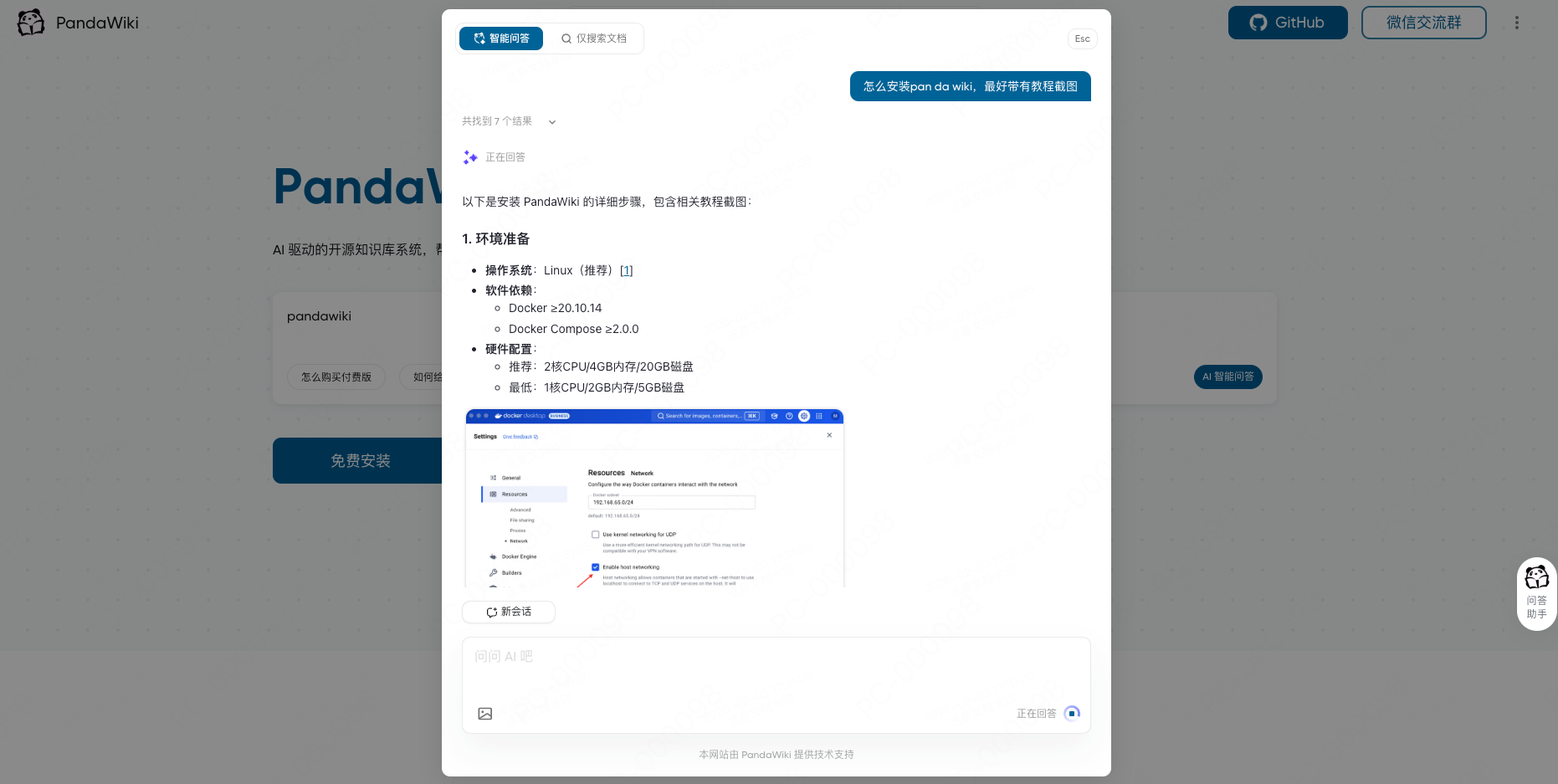This screenshot has width=1558, height=784.
Task: Switch to the 仅搜索文档 tab
Action: point(593,38)
